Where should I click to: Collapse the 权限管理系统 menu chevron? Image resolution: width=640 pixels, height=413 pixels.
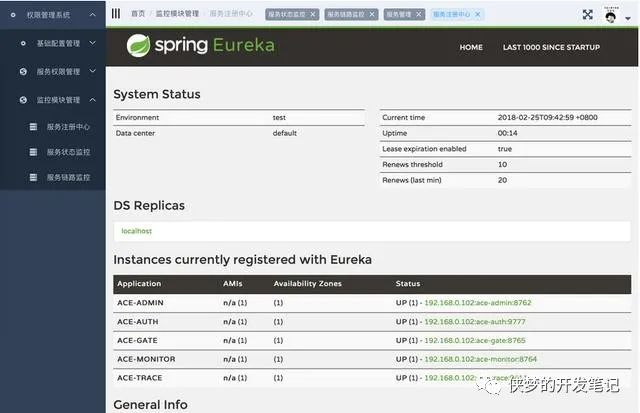click(93, 15)
